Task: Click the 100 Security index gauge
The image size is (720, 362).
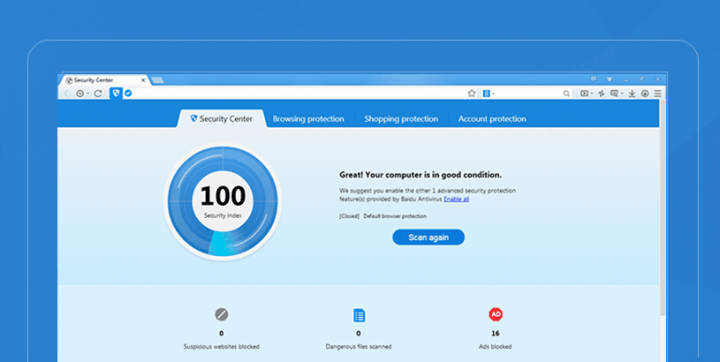Action: (223, 201)
